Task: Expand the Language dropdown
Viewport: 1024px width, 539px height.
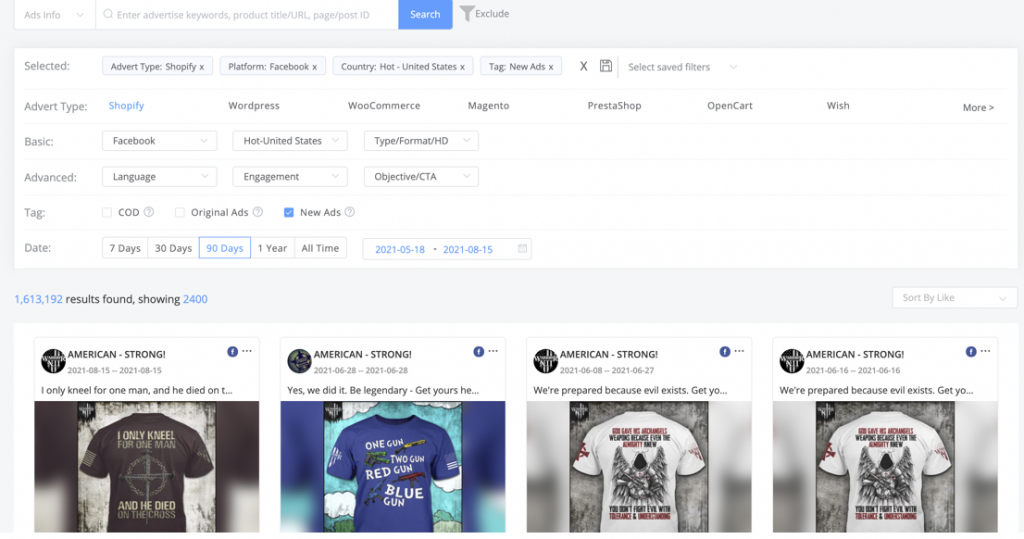Action: click(160, 177)
